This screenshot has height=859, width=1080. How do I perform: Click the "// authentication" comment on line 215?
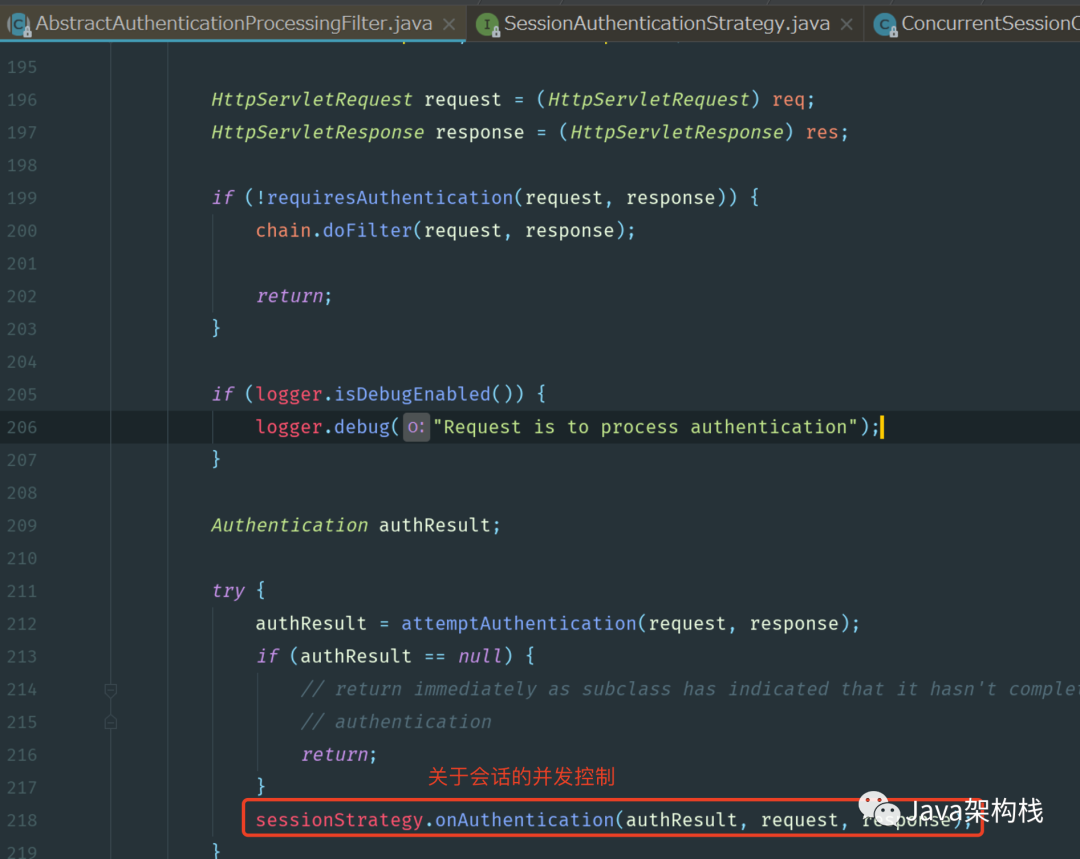[396, 721]
